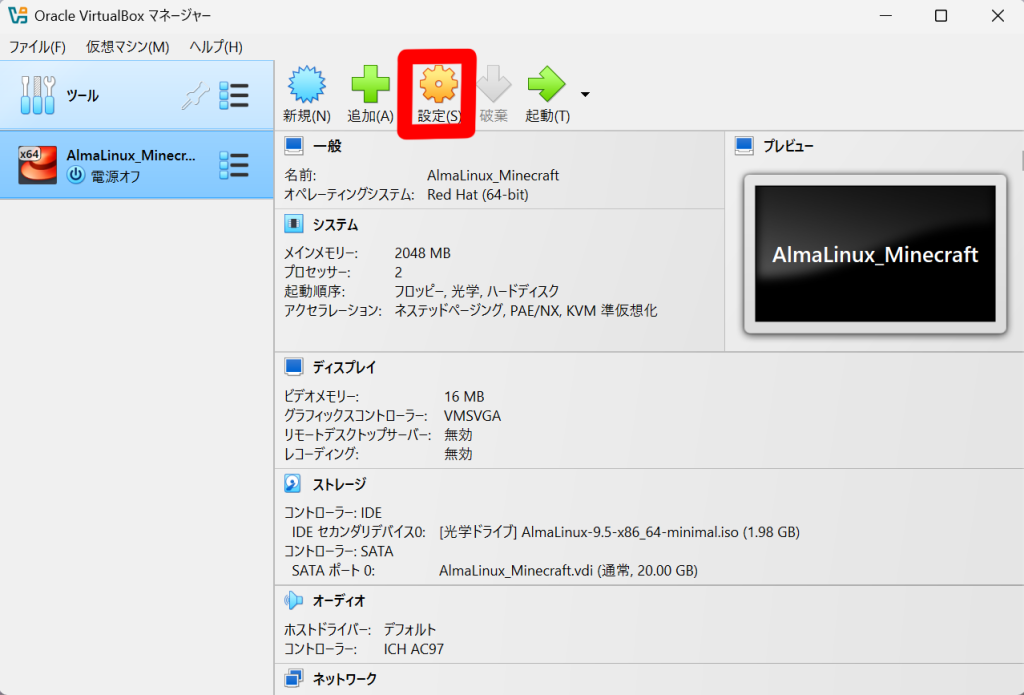Image resolution: width=1024 pixels, height=695 pixels.
Task: Click the power-off status icon beside 電源オフ
Action: pyautogui.click(x=76, y=175)
